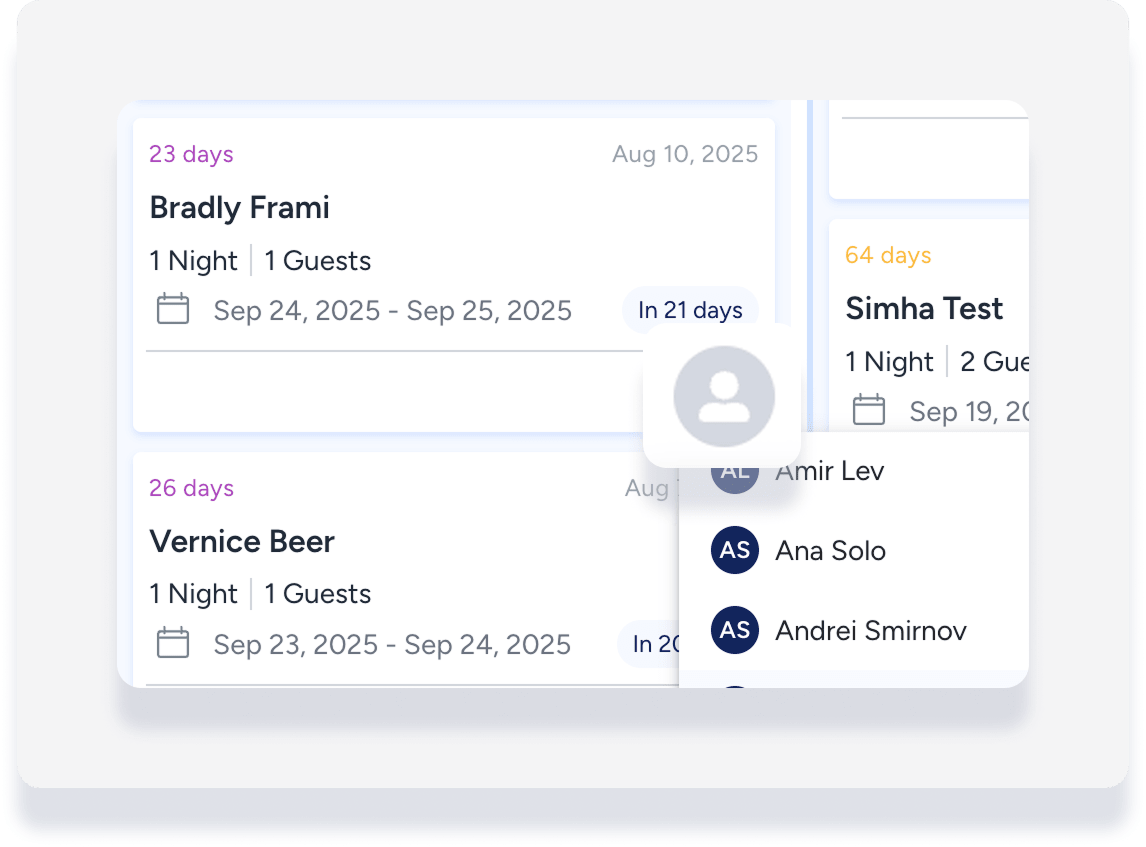The height and width of the screenshot is (847, 1146).
Task: Open the Simha Test booking name
Action: pos(924,309)
